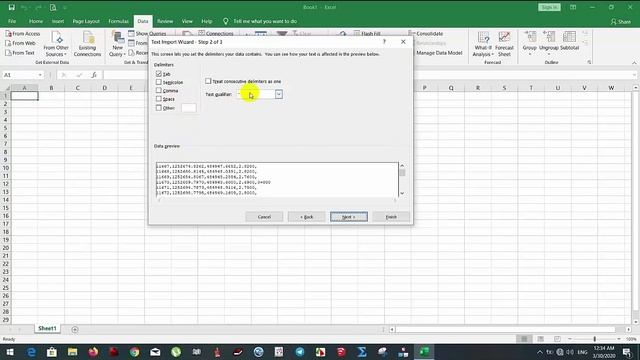Click Back in Text Import Wizard
Image resolution: width=640 pixels, height=360 pixels.
tap(307, 217)
